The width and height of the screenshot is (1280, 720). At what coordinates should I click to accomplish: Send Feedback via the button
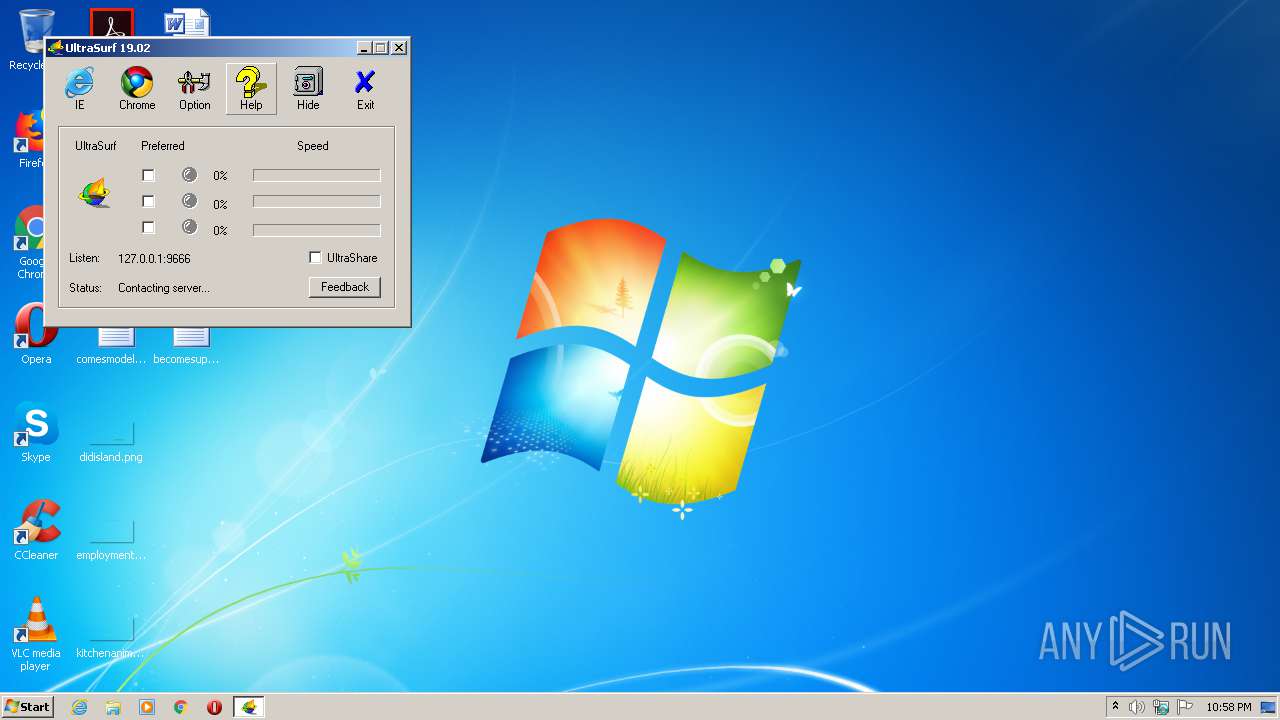click(x=345, y=287)
